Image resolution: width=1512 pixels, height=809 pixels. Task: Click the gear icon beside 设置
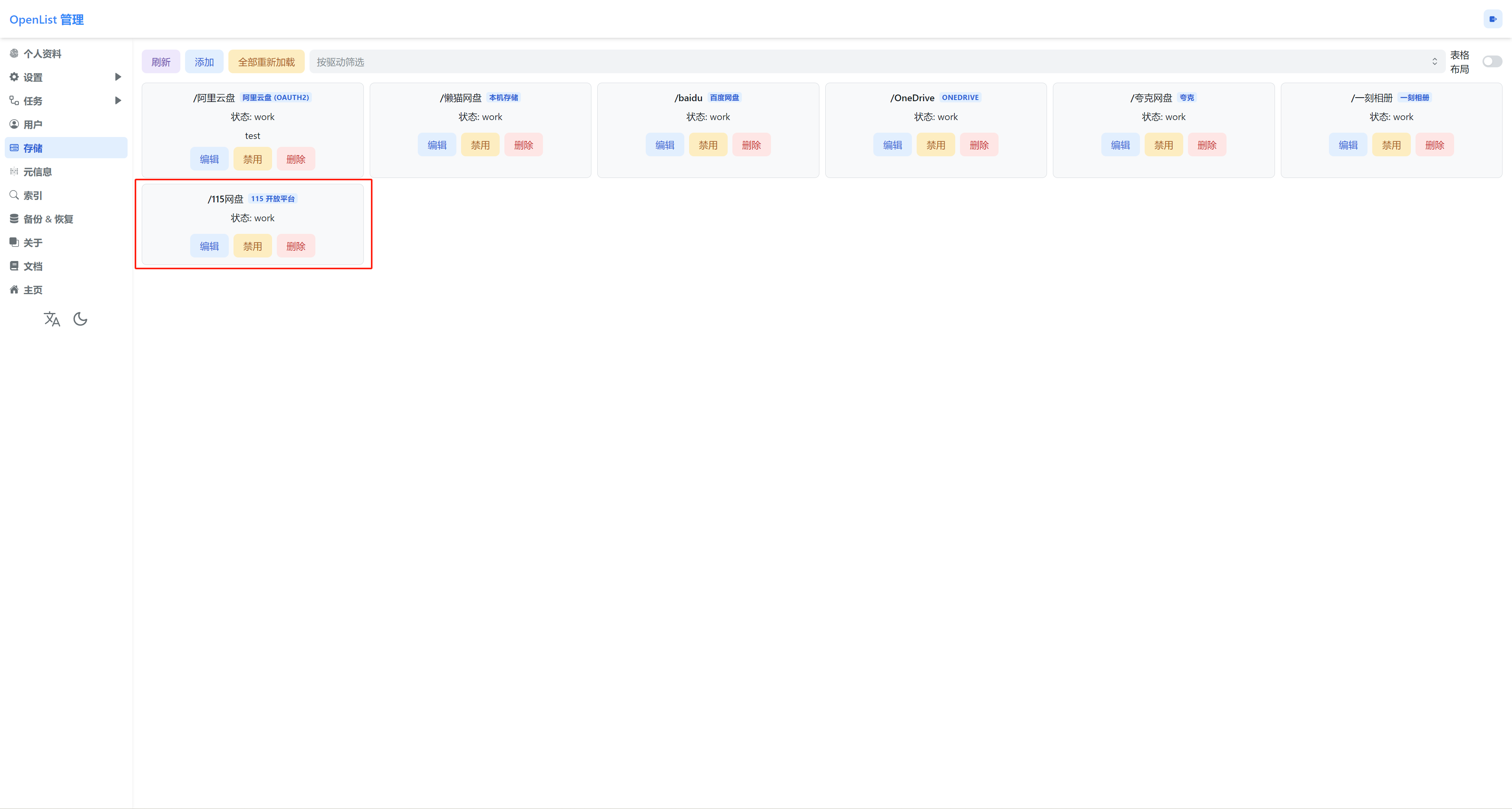[x=14, y=77]
